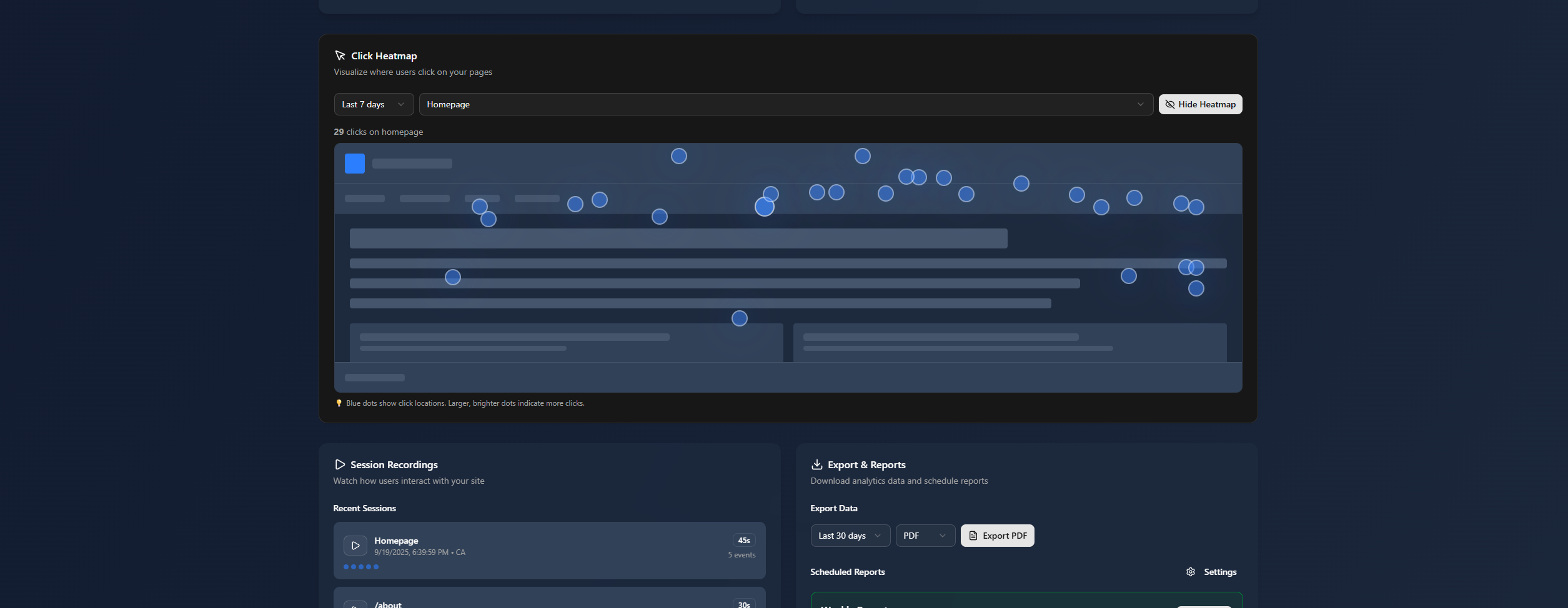Click the "9/19/2025, 6:39:59 PM • CA" timestamp
This screenshot has height=608, width=1568.
[420, 552]
